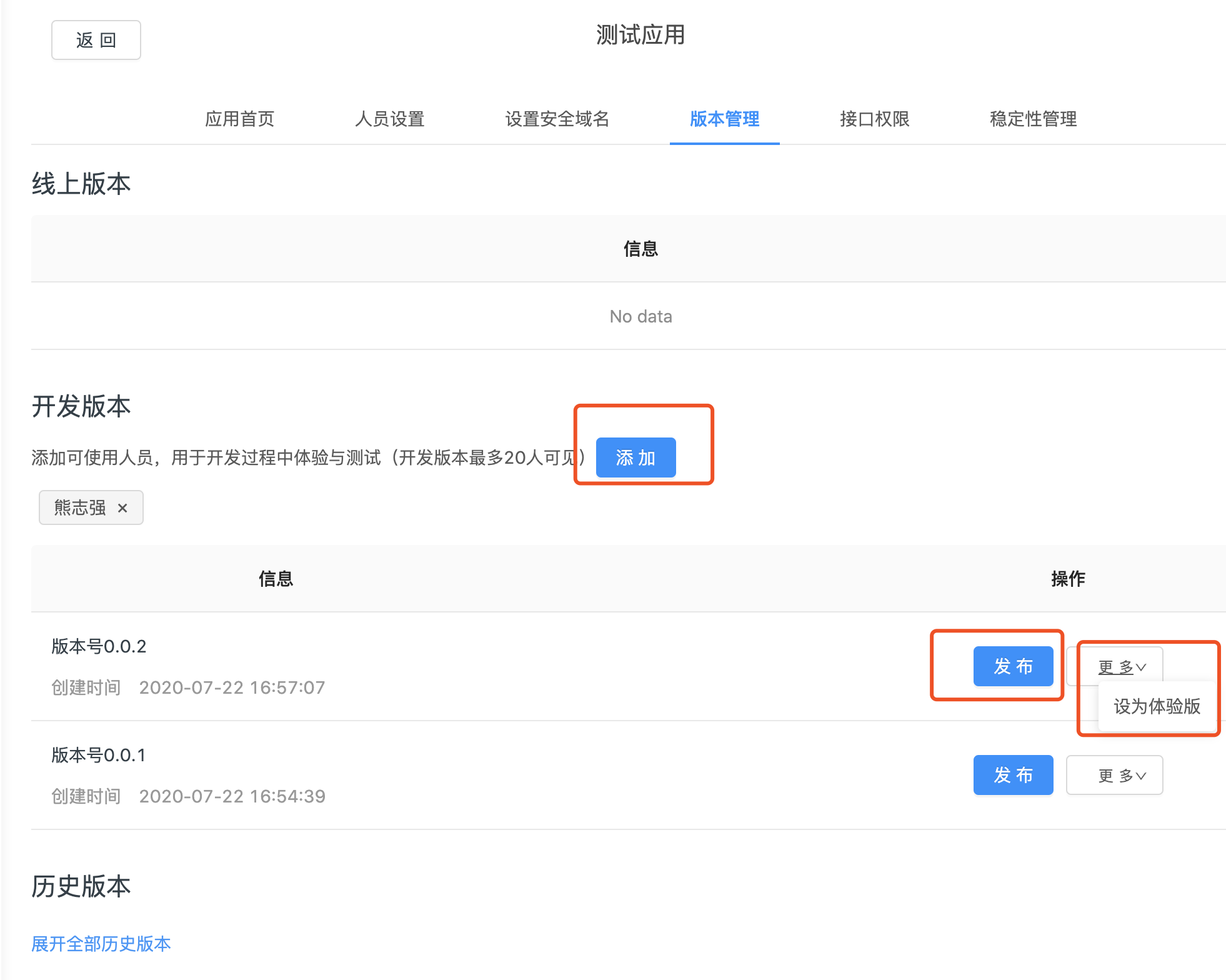Screen dimensions: 1226x980
Task: Click the 版本号0.0.1 row text
Action: 99,755
